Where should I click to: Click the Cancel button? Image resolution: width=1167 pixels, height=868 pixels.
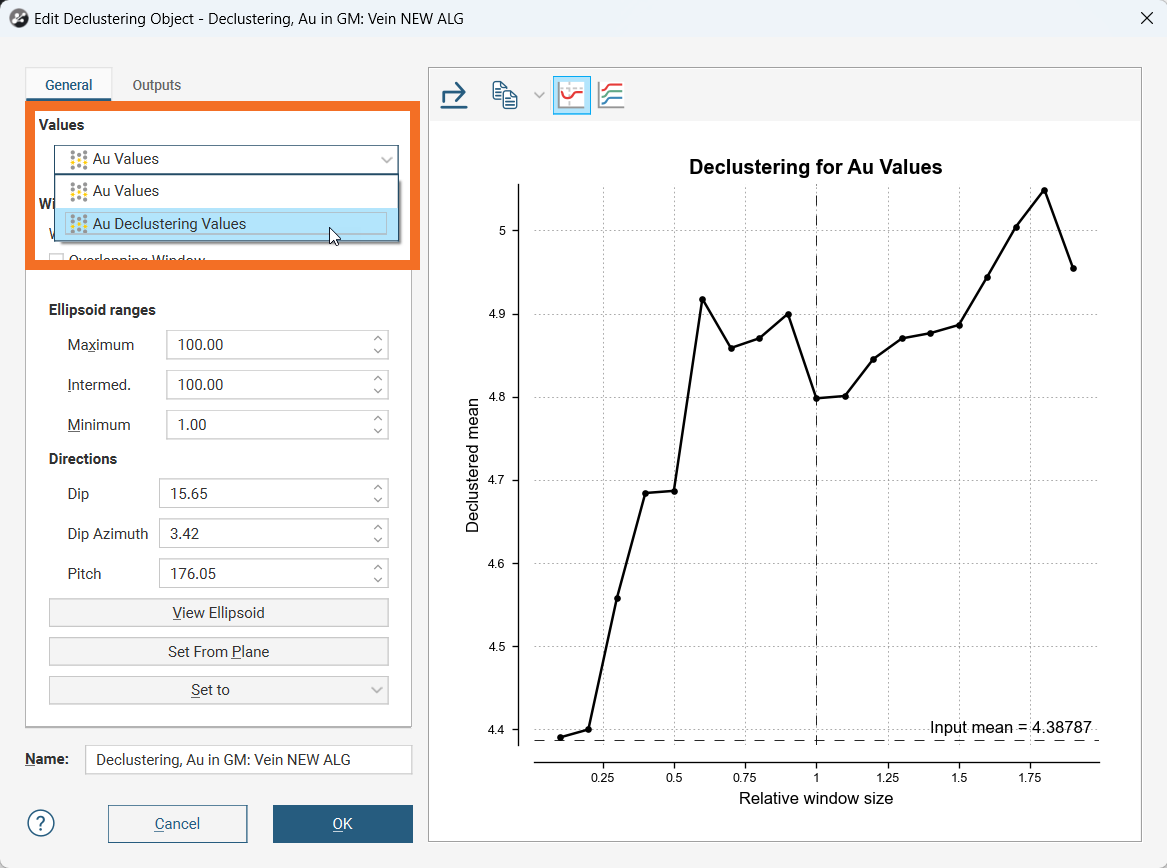pyautogui.click(x=177, y=824)
